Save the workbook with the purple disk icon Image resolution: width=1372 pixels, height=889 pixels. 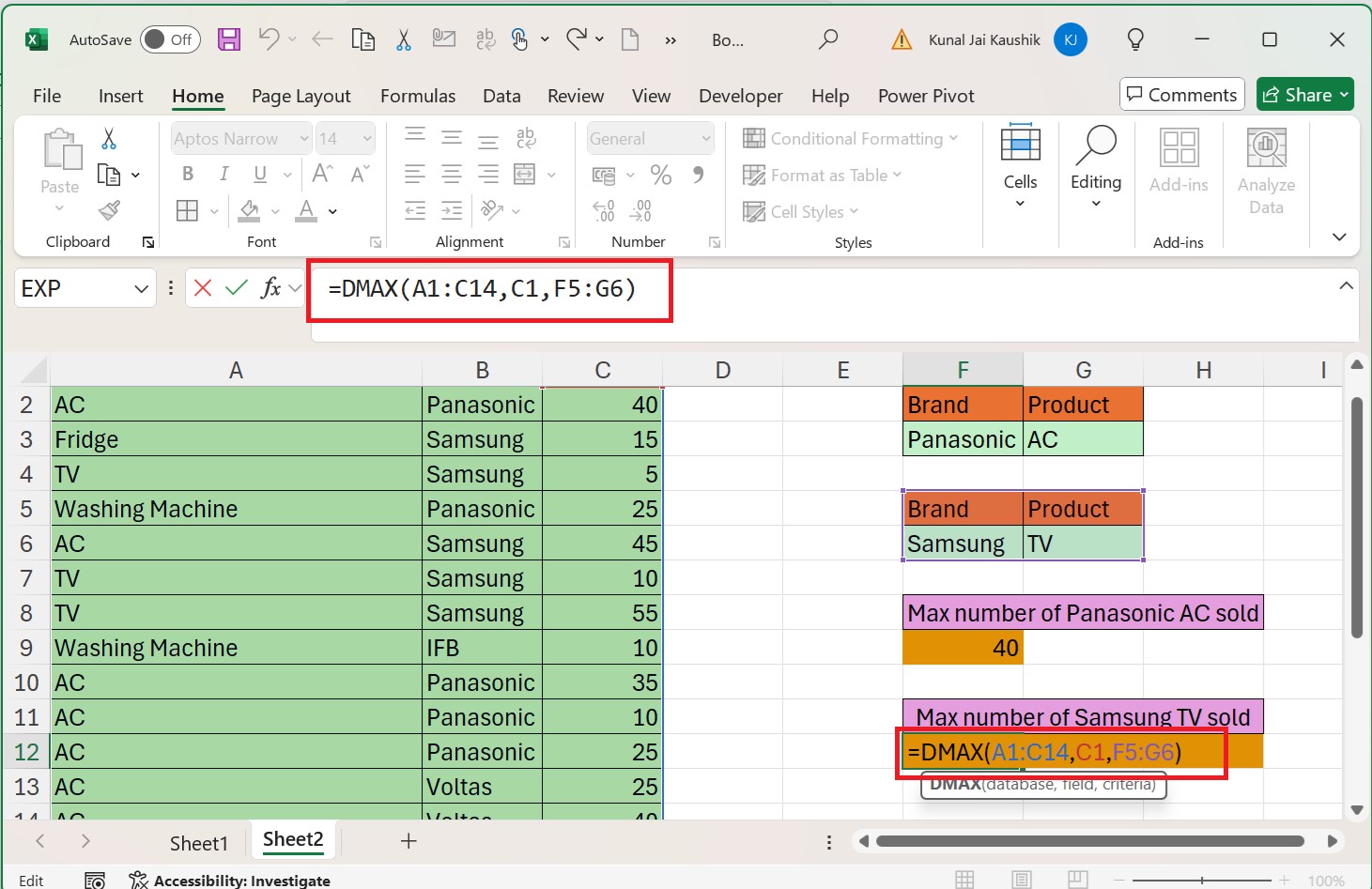[x=229, y=39]
